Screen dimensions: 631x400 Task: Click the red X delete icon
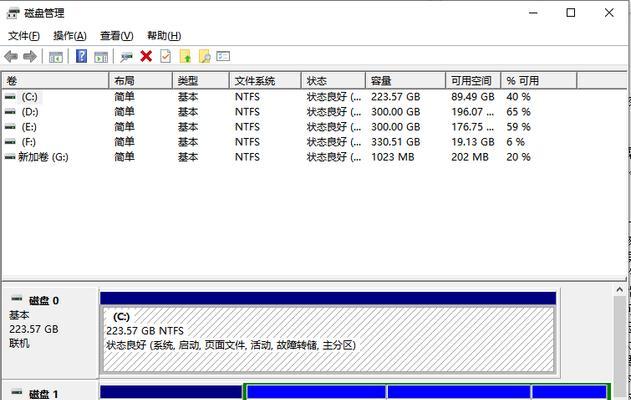click(146, 56)
